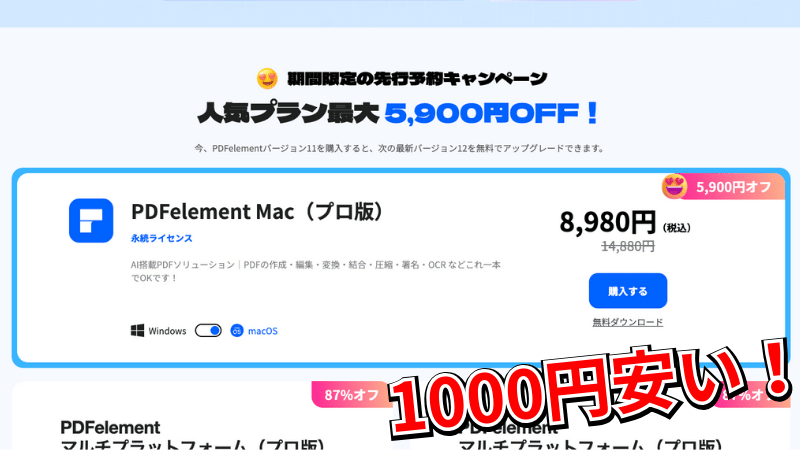Screen dimensions: 800x450
Task: Click heart-eyes emoji on 5,900円オフ badge
Action: [674, 186]
